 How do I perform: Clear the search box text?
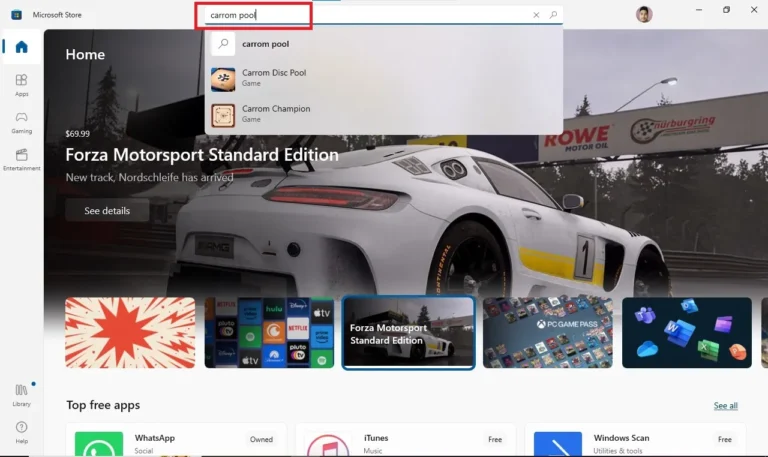[536, 15]
